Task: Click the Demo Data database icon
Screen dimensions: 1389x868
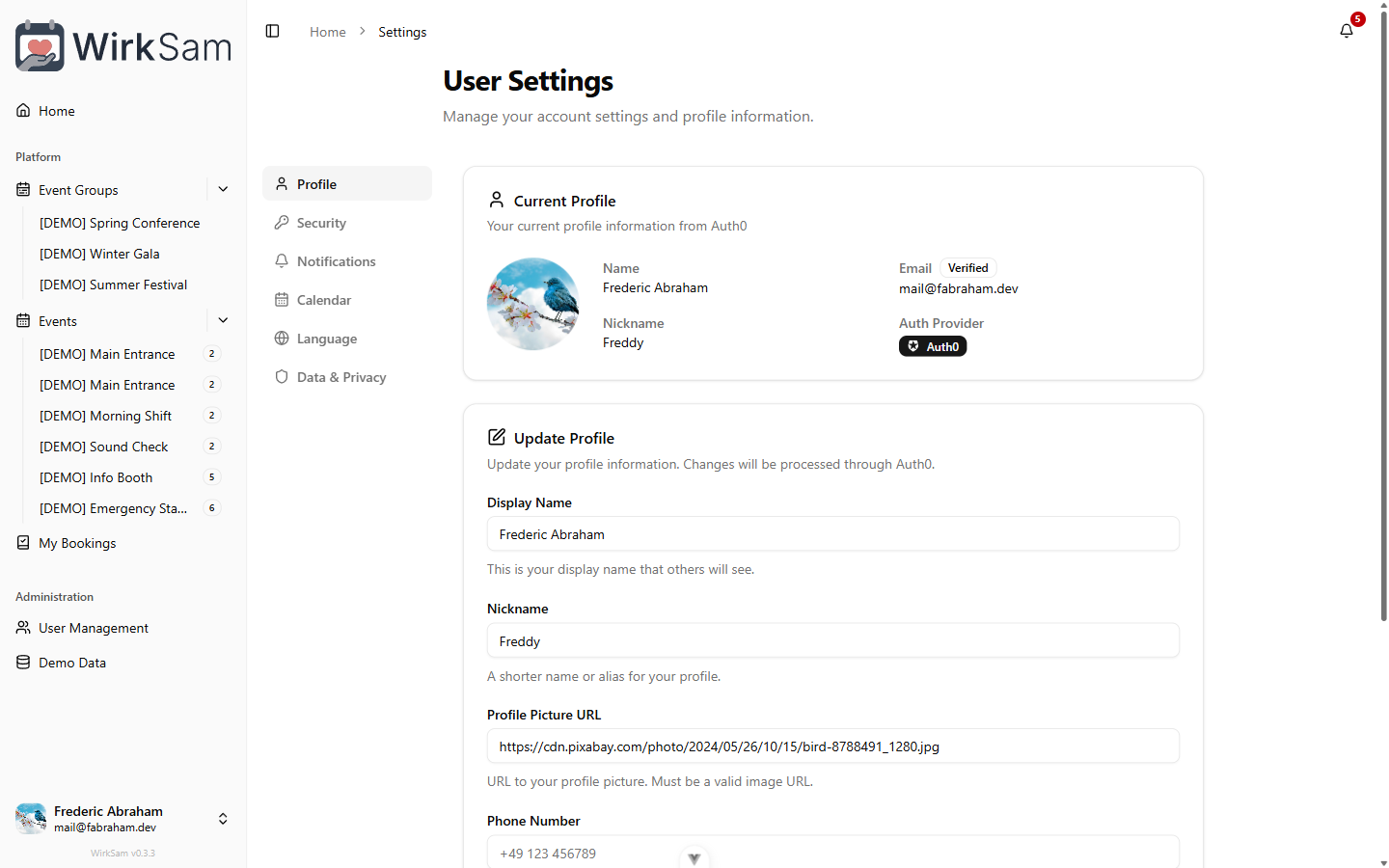Action: tap(23, 663)
